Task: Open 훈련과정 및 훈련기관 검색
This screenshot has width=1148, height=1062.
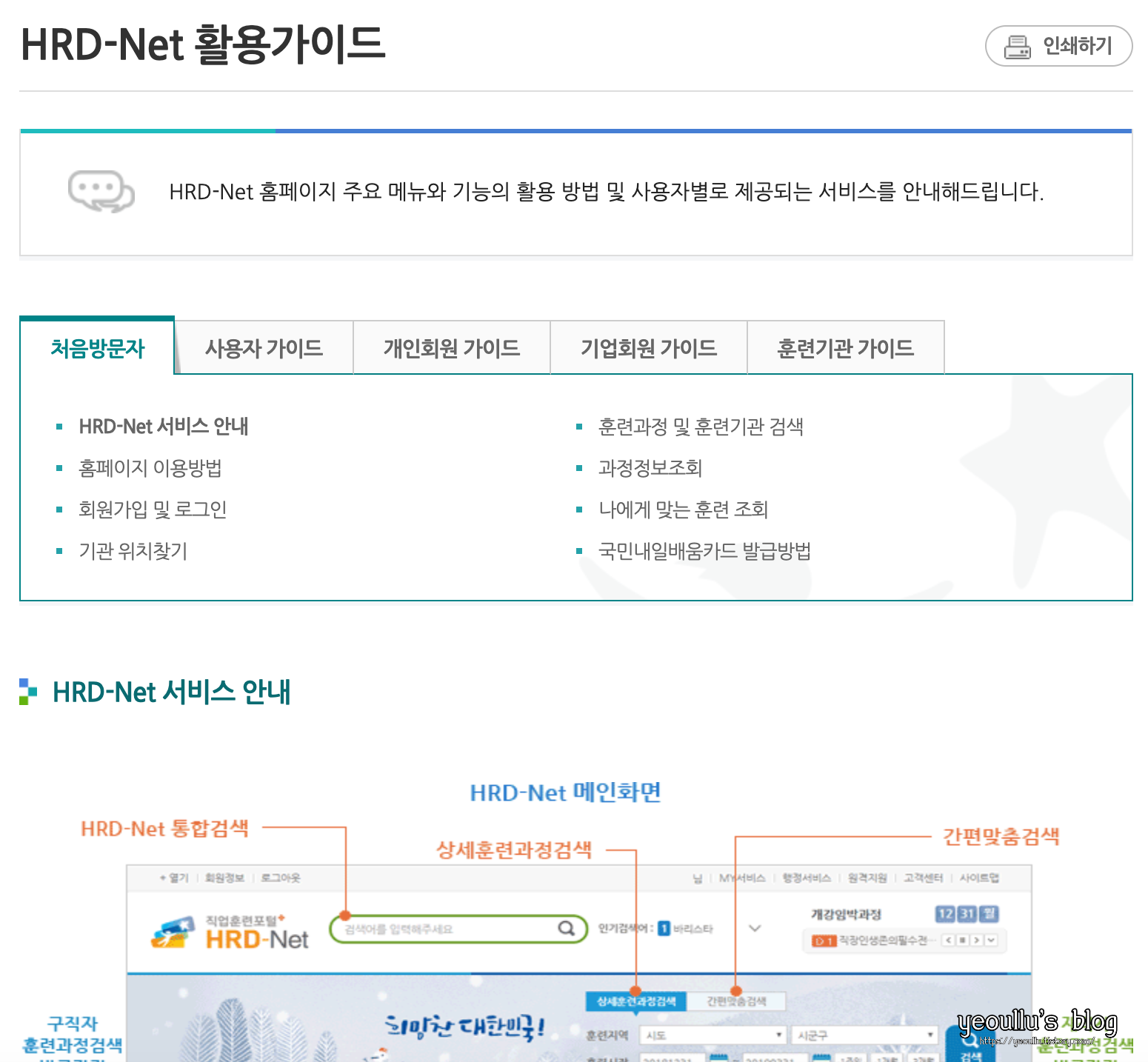Action: pos(701,427)
